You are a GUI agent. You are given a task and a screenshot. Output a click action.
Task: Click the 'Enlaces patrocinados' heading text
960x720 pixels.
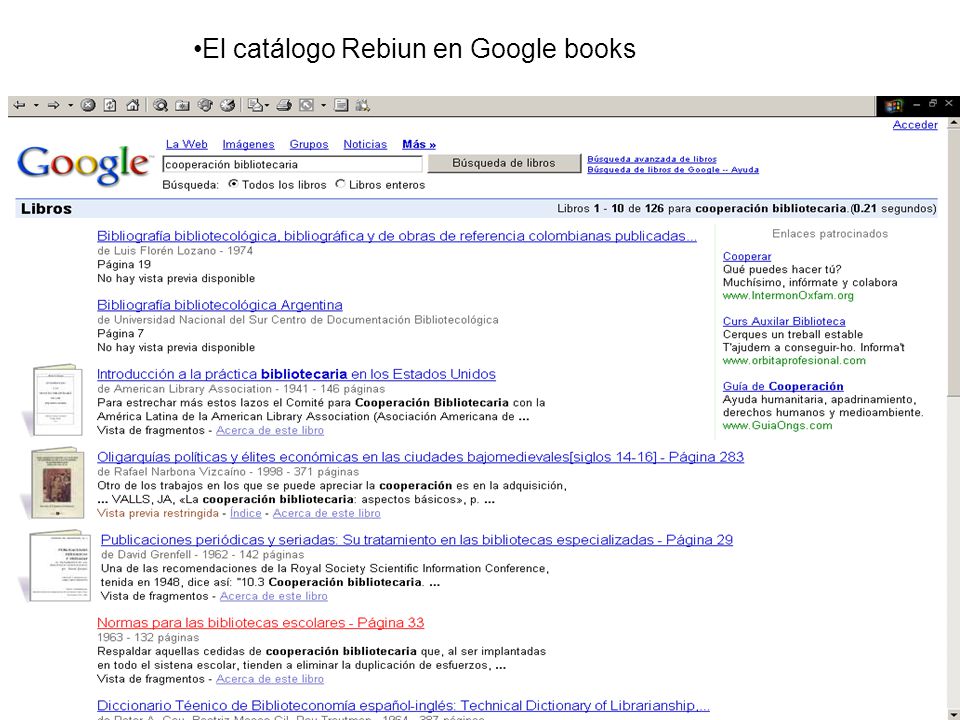pyautogui.click(x=830, y=234)
